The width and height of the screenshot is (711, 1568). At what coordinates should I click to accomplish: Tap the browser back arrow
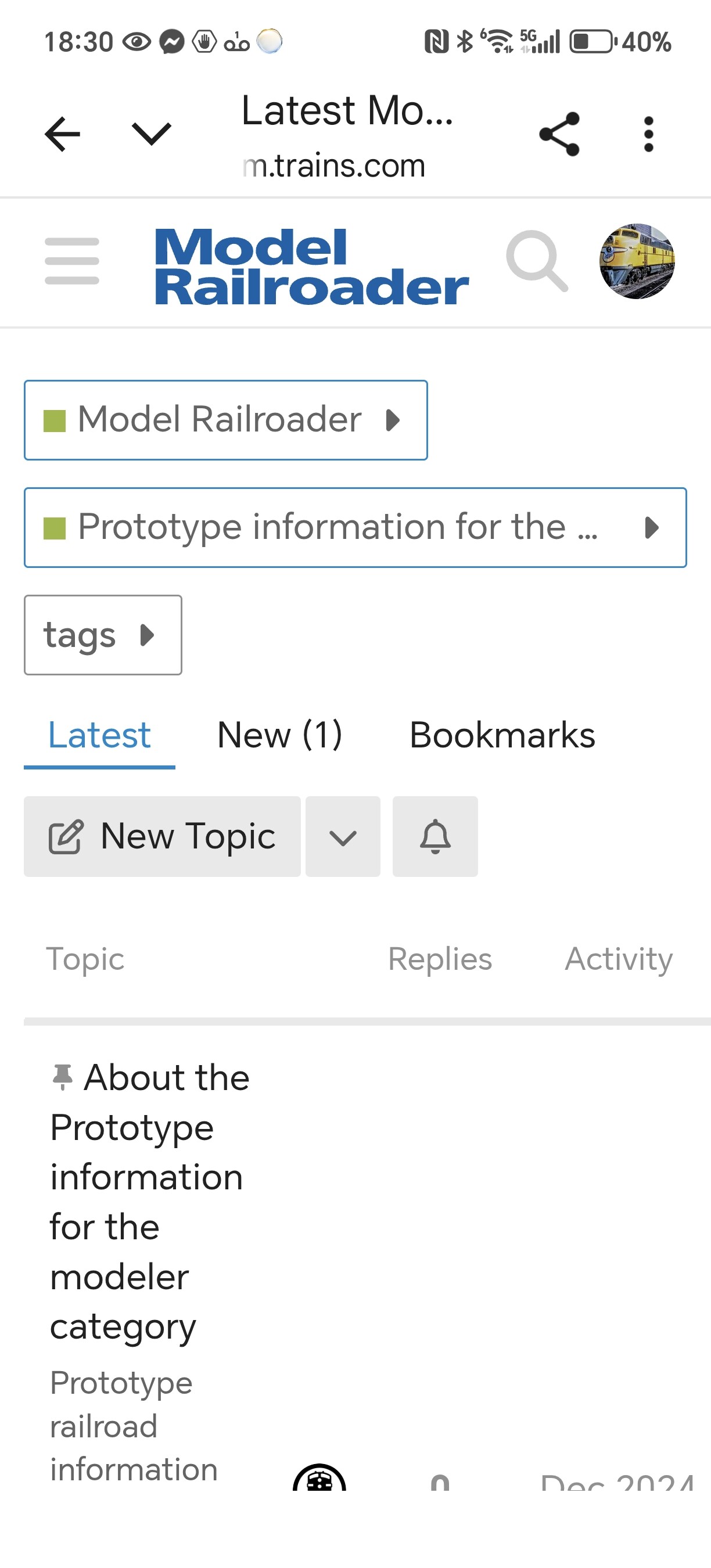[62, 134]
